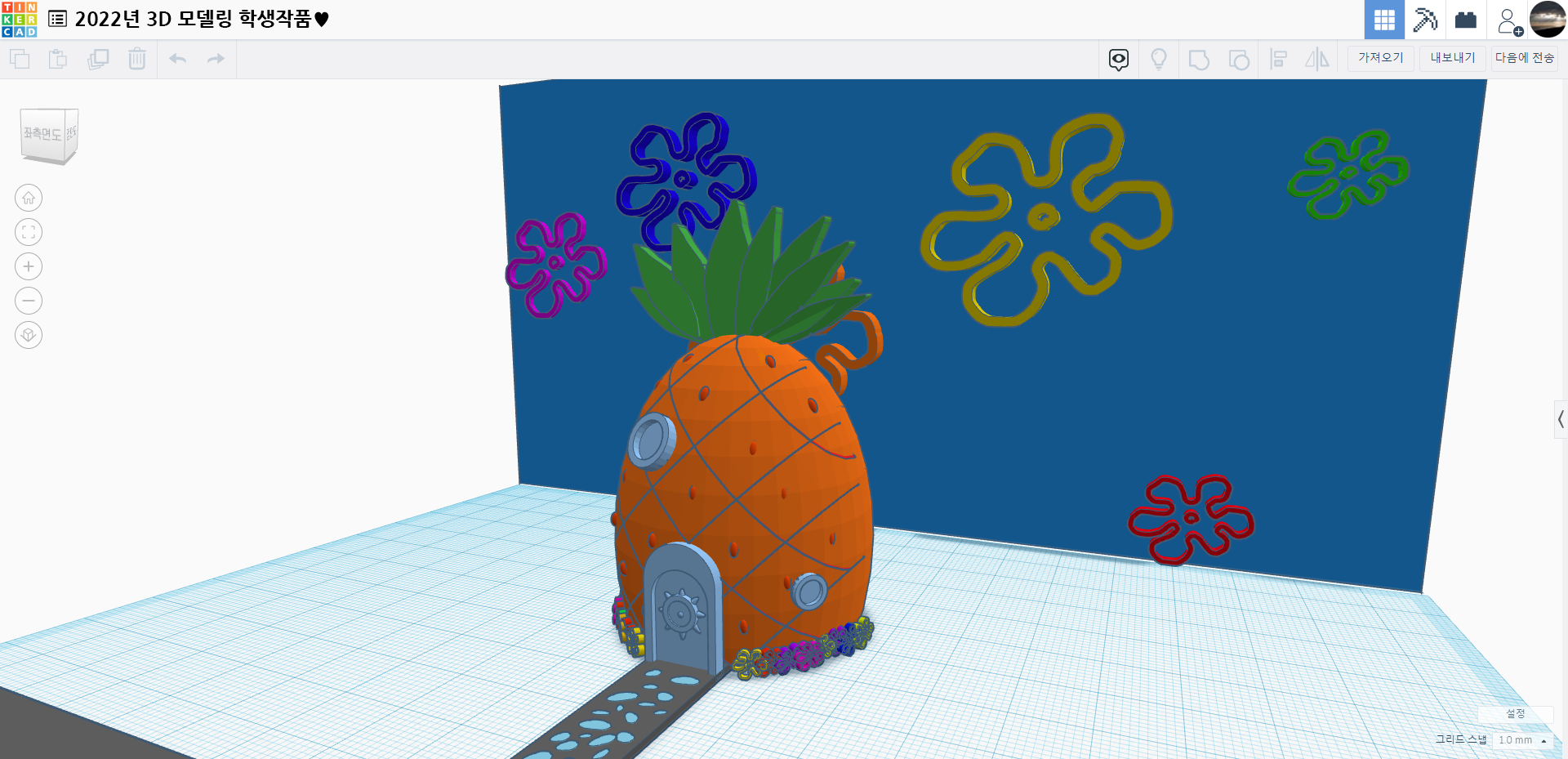
Task: Click the 가져오기 import button
Action: [x=1381, y=58]
